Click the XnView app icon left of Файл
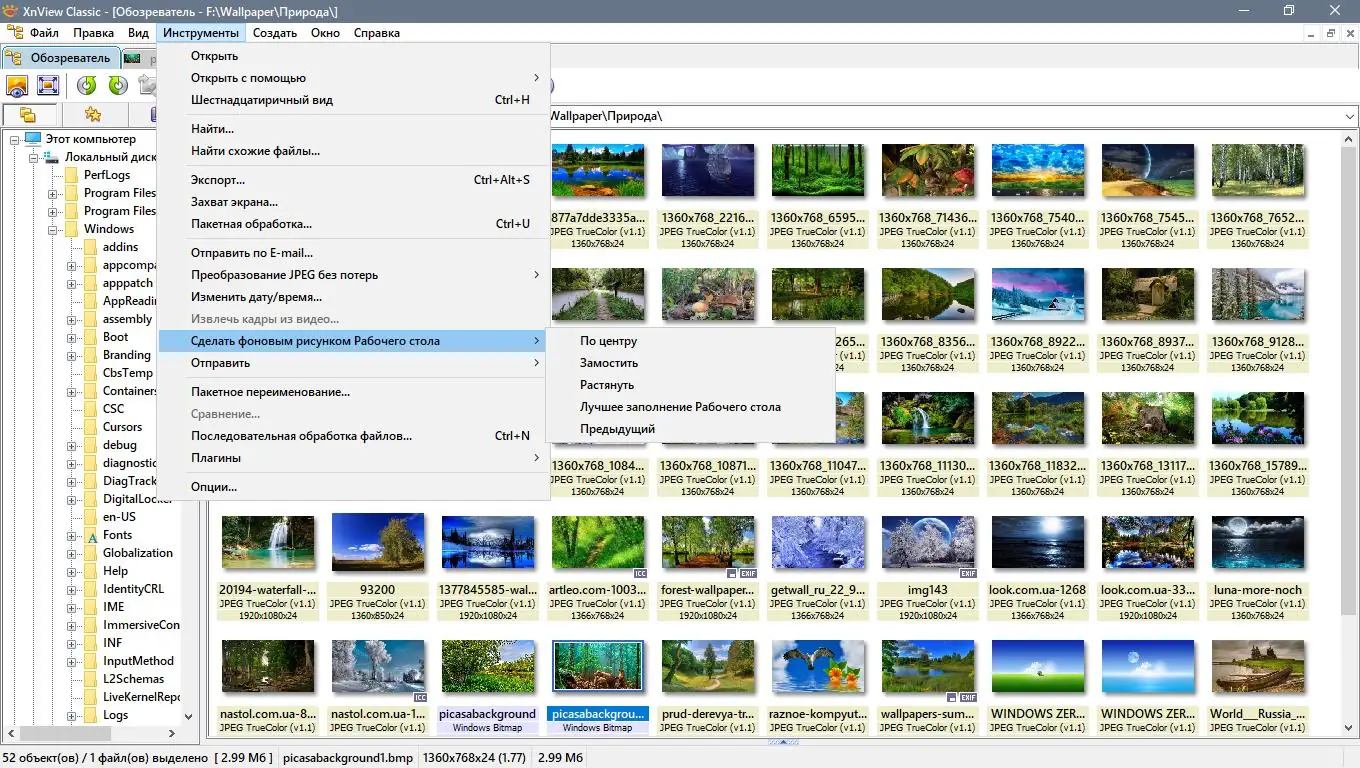 14,33
